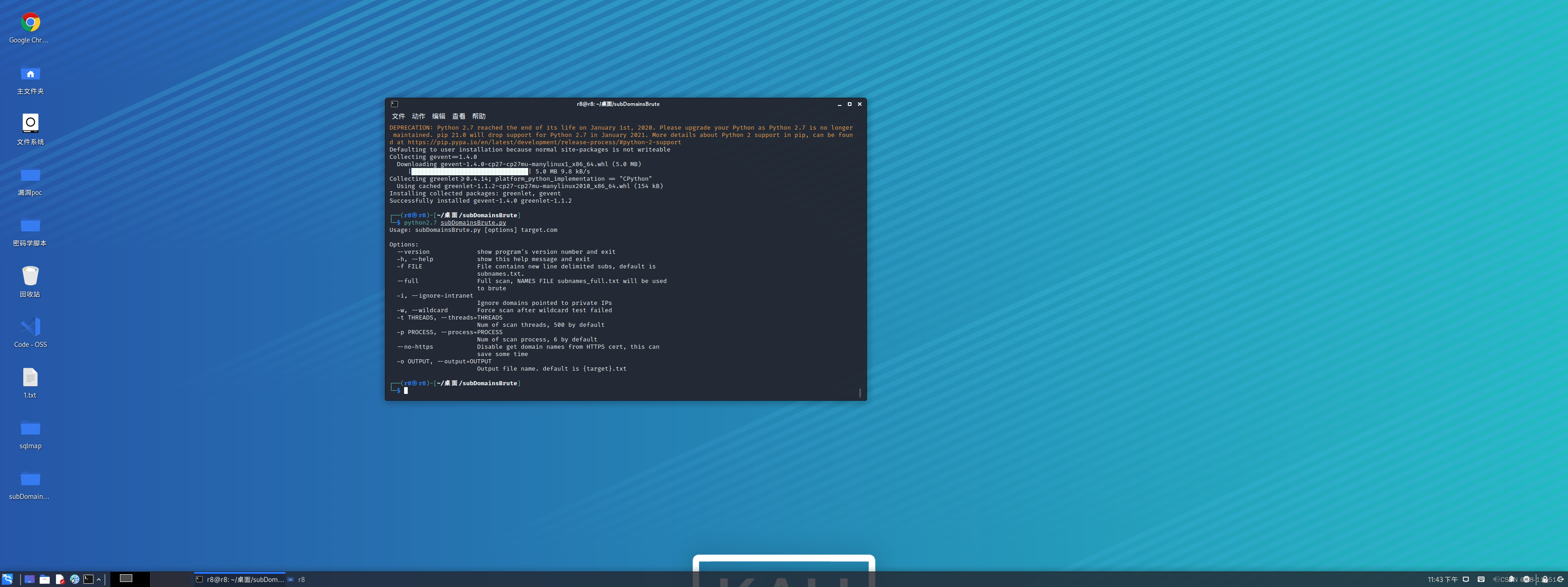Open the web browser from the taskbar
This screenshot has width=1568, height=587.
click(75, 579)
